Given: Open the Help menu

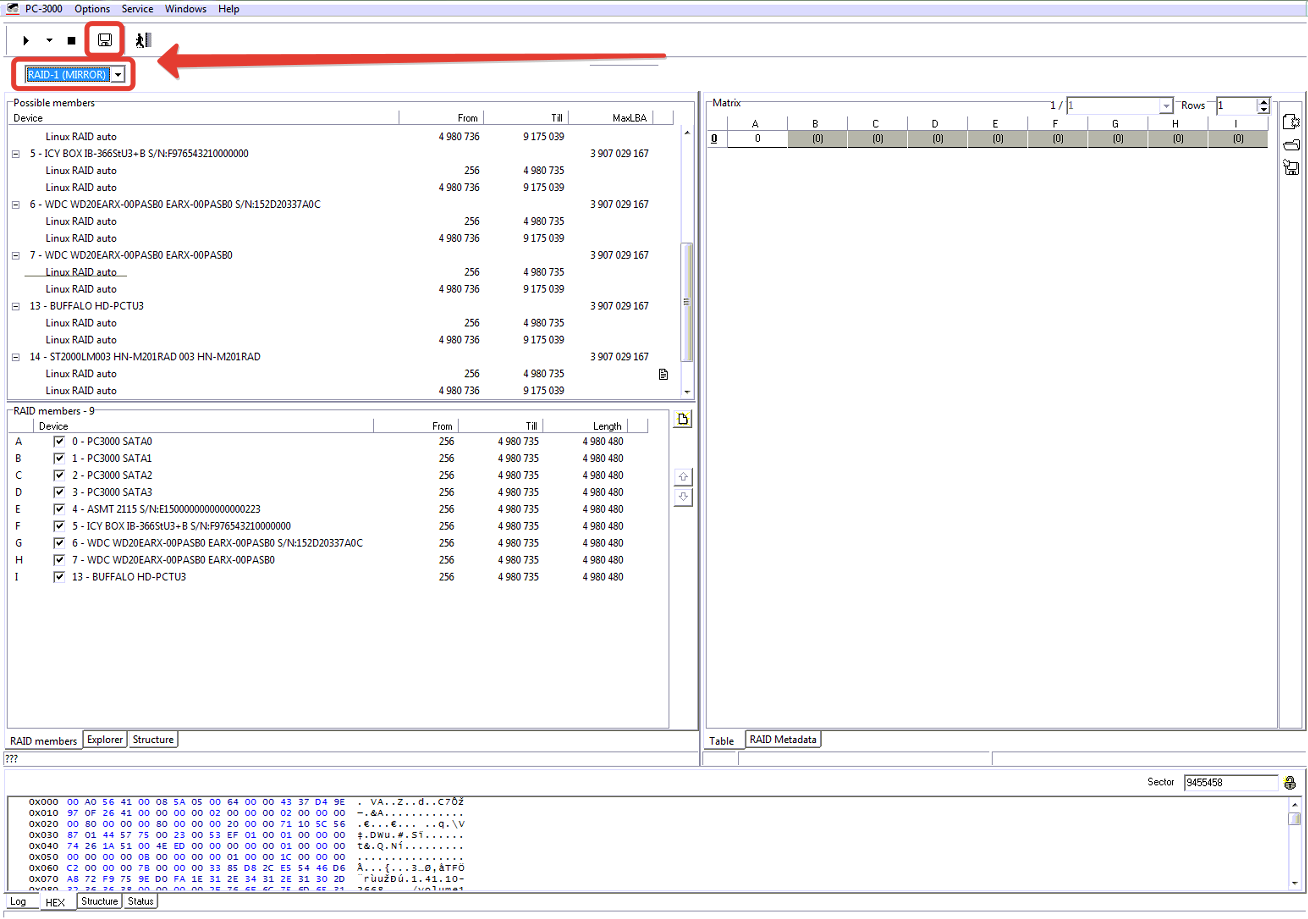Looking at the screenshot, I should [x=229, y=9].
